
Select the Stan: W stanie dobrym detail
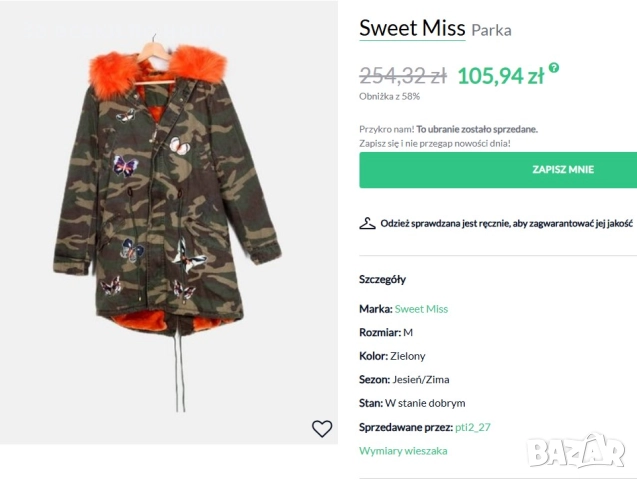pyautogui.click(x=412, y=403)
